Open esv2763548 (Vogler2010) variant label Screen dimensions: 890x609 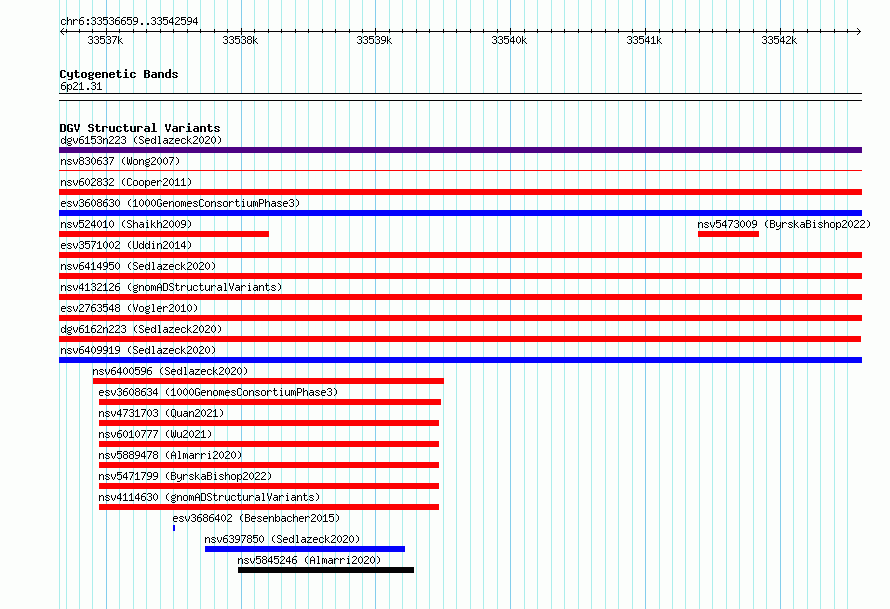pos(129,308)
